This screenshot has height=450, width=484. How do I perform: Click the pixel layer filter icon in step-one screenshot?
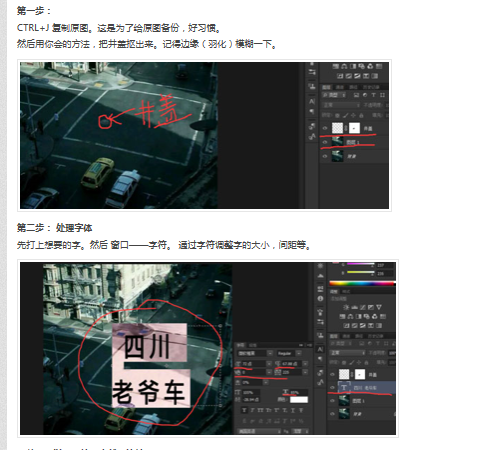(356, 95)
